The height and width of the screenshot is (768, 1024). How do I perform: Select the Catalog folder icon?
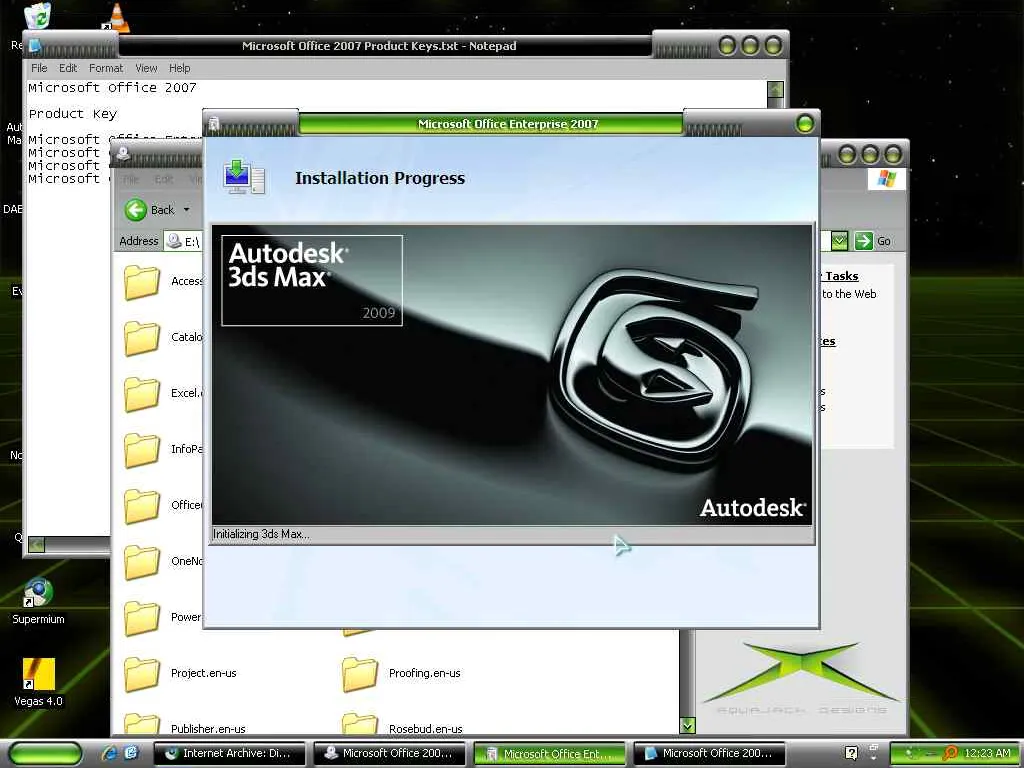[x=142, y=338]
